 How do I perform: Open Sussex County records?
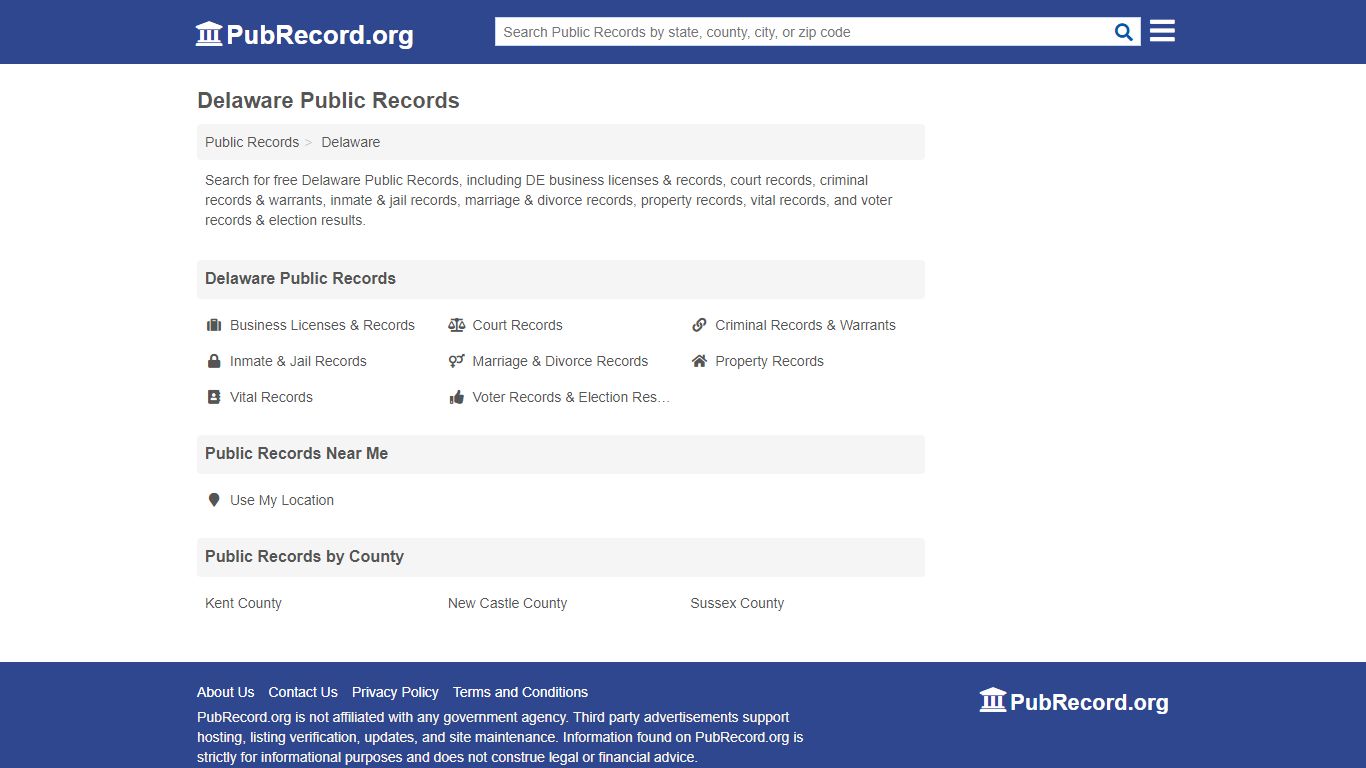[737, 603]
